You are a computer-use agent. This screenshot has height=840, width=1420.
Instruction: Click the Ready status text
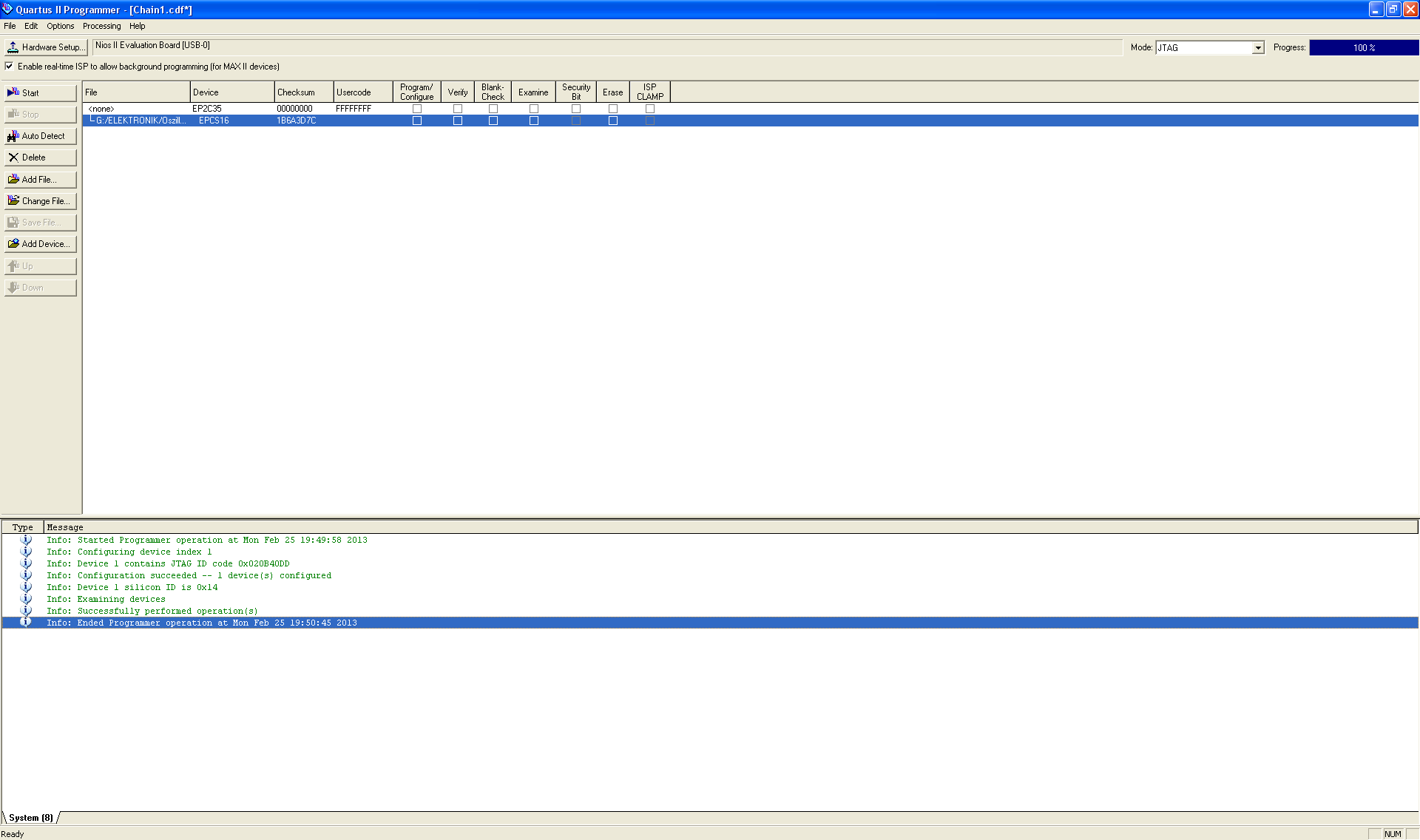pyautogui.click(x=13, y=834)
